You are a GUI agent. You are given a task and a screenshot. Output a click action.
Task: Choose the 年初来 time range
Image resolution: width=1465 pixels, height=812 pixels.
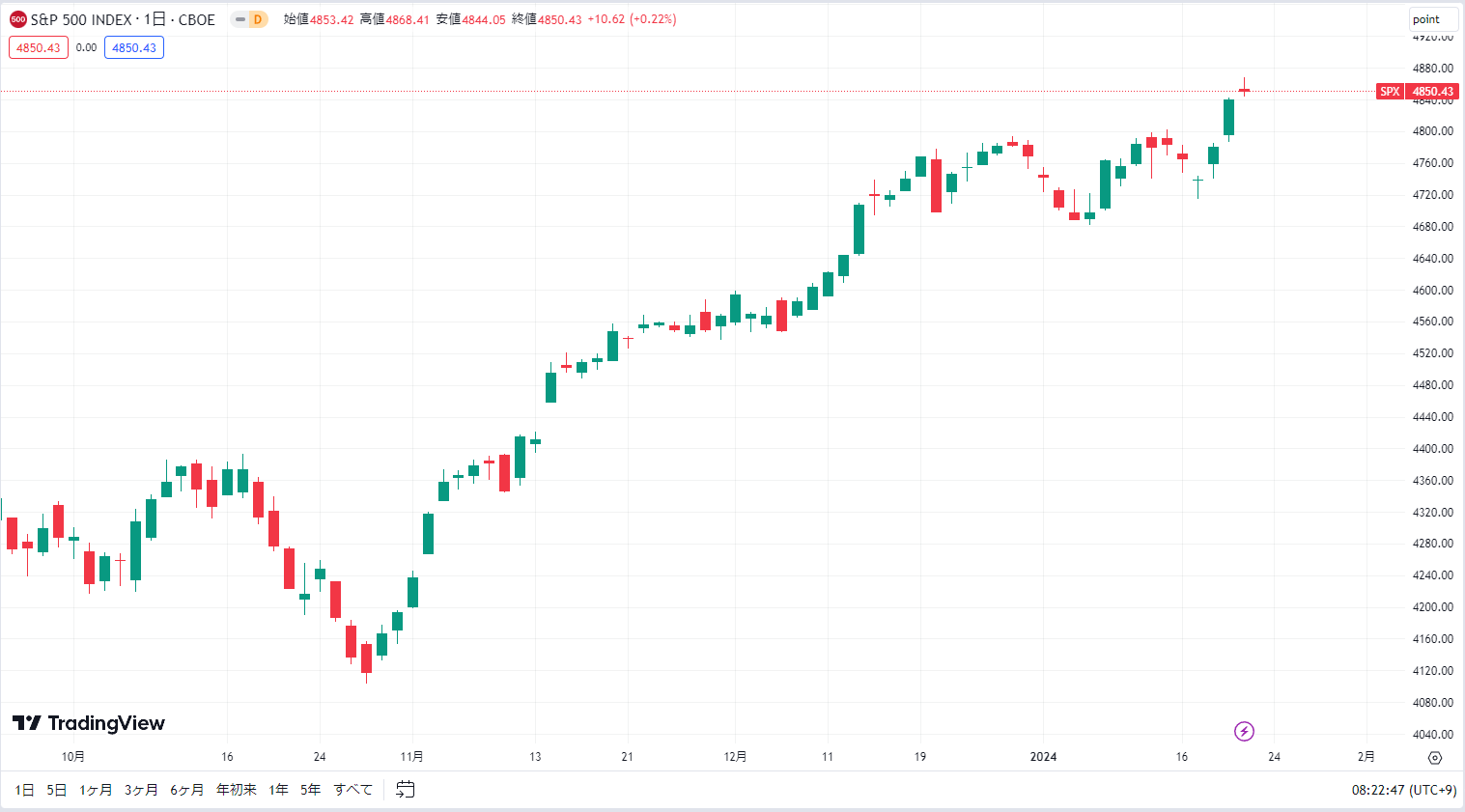pos(237,790)
